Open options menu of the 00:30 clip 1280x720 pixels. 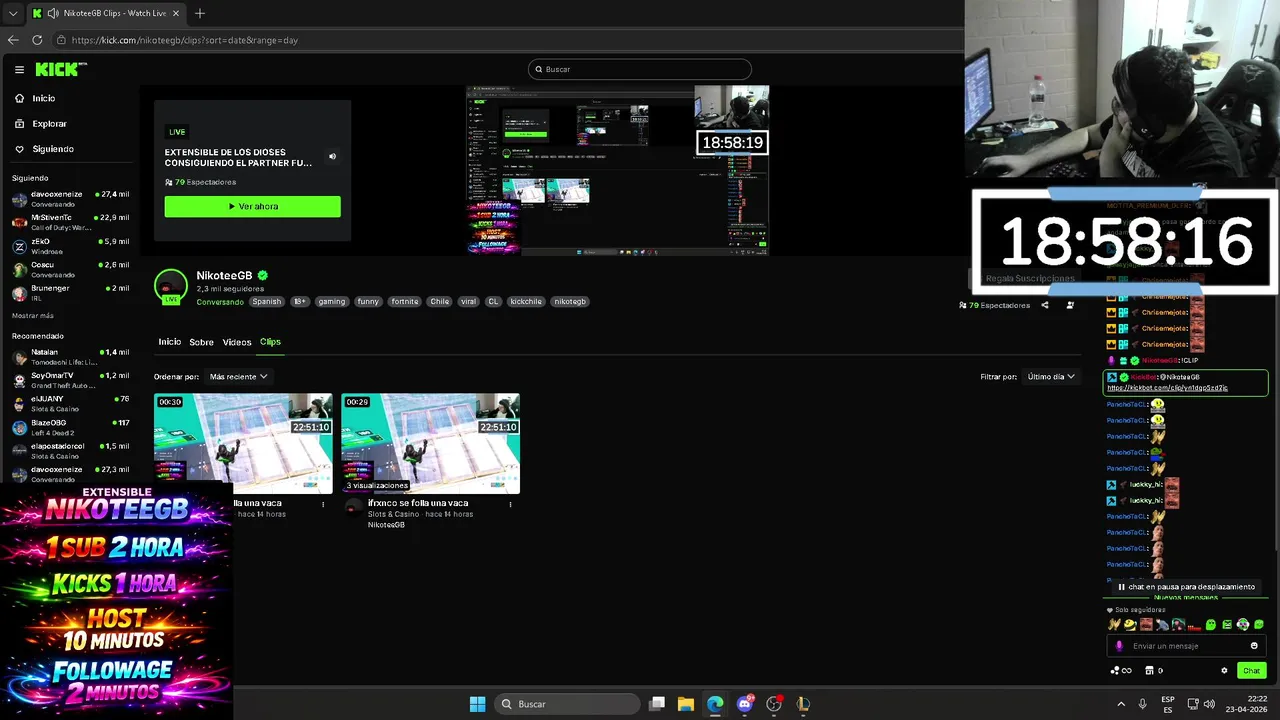click(x=323, y=504)
